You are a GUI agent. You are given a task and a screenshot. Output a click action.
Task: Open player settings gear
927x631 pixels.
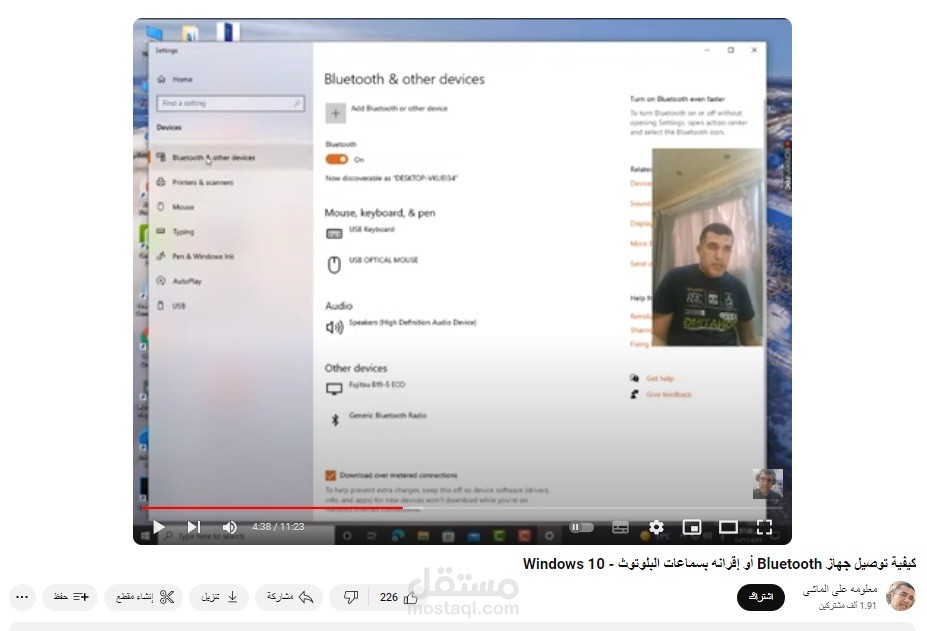(656, 527)
